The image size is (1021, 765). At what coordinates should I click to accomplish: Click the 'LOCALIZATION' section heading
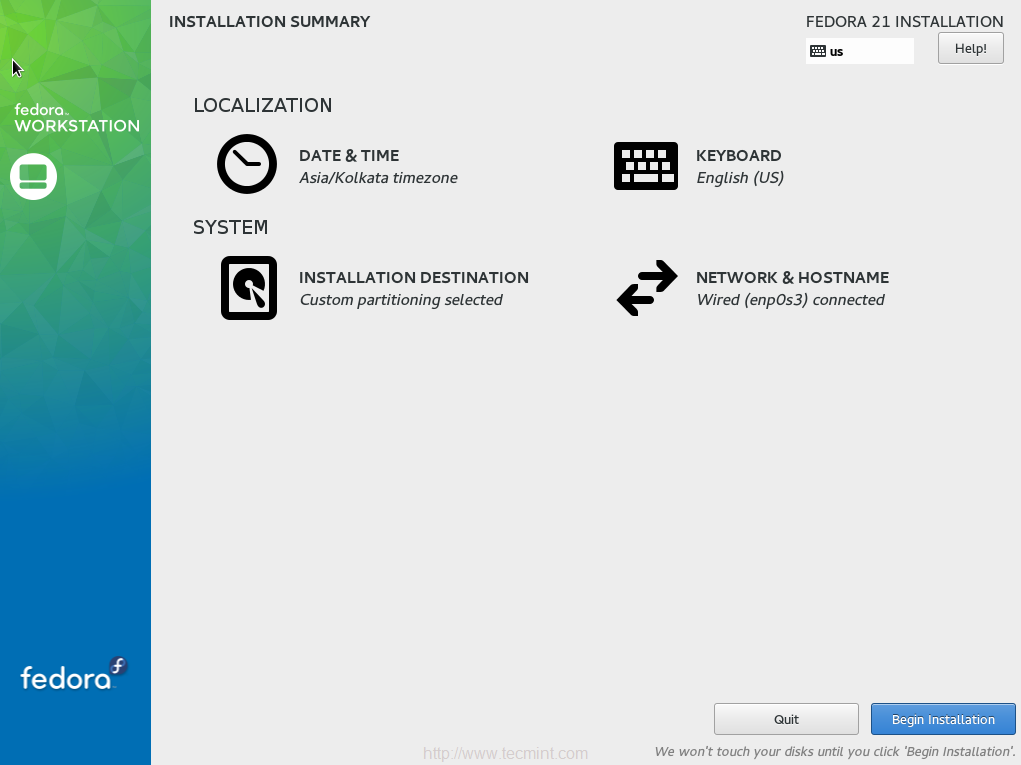pyautogui.click(x=262, y=105)
